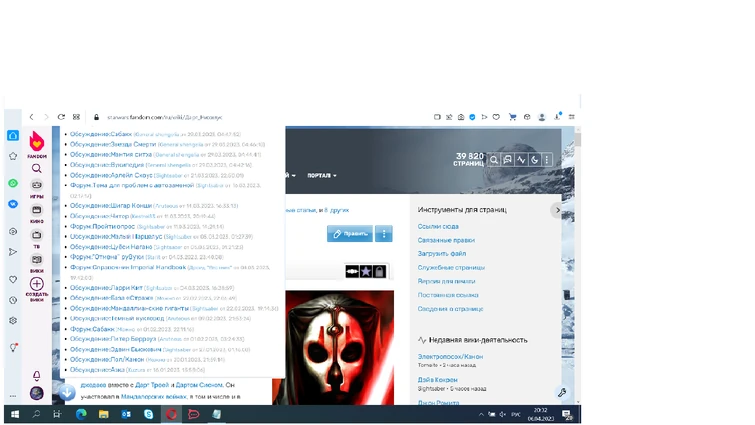Open Обсуждение:Пол/Канон link
The image size is (755, 425).
(107, 360)
